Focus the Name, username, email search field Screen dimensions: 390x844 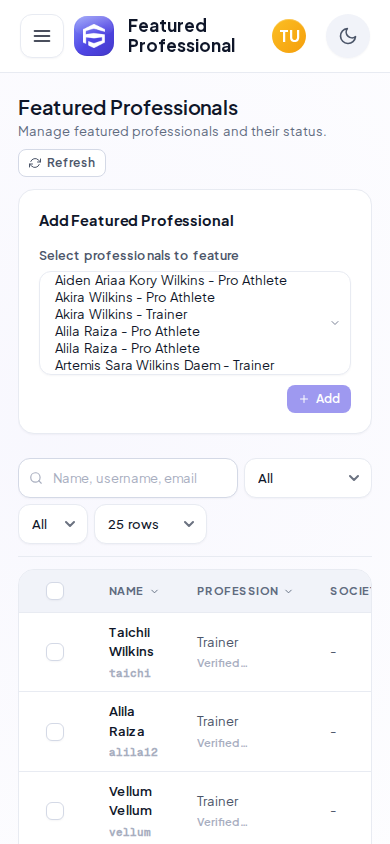128,478
